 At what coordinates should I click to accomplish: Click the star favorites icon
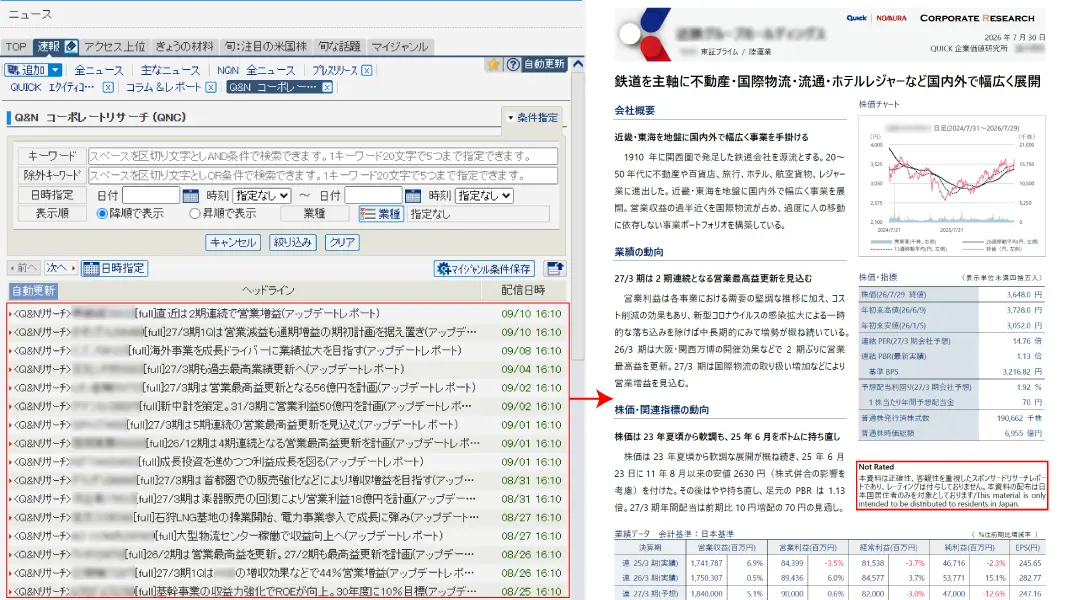click(493, 64)
